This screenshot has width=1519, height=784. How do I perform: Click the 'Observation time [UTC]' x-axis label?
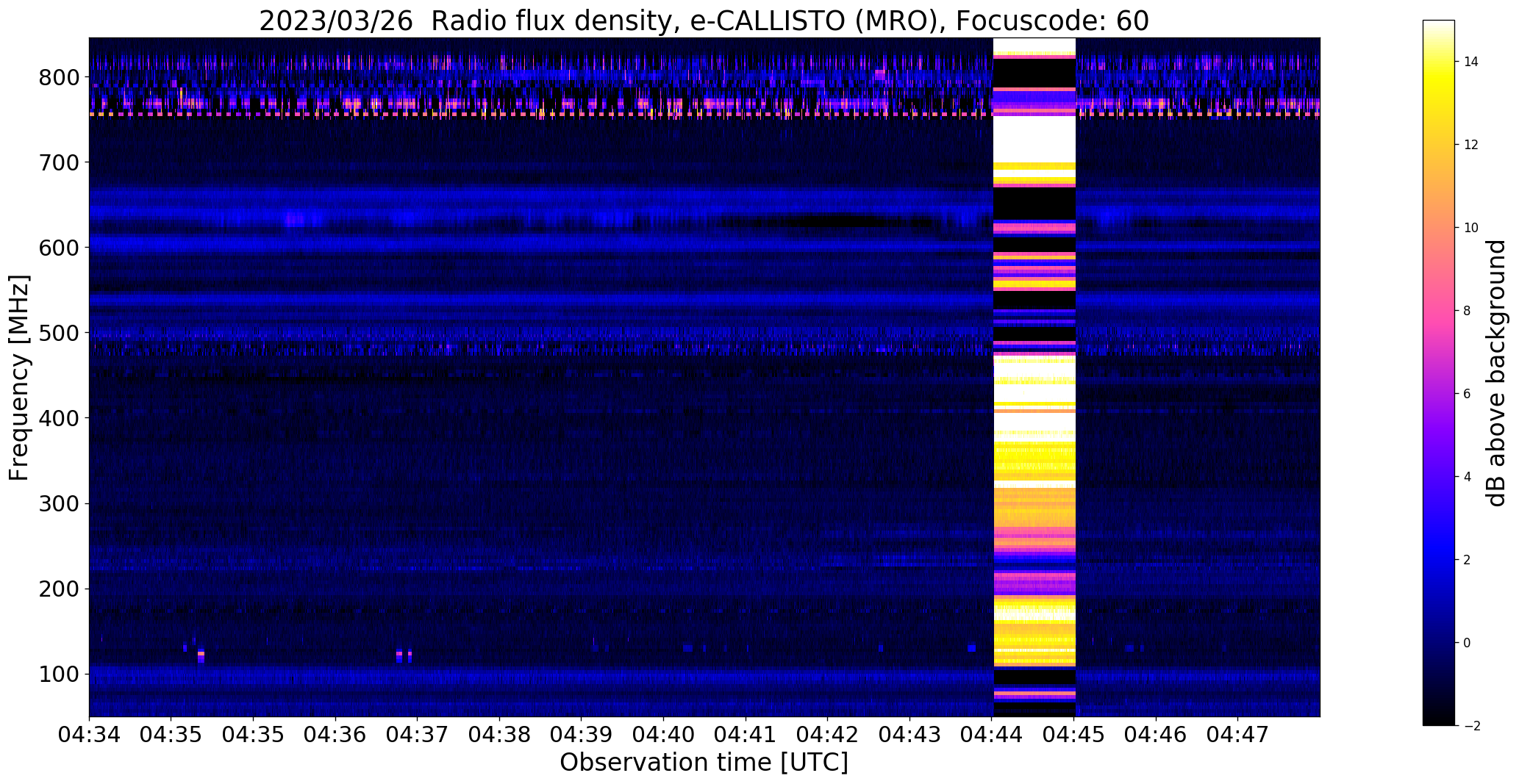(x=704, y=763)
